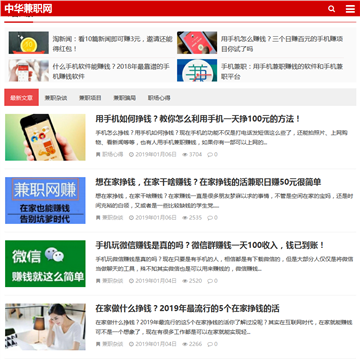Click 兼职杂谈 category tag under 手机玩微信赚钱
The height and width of the screenshot is (360, 360).
click(113, 281)
